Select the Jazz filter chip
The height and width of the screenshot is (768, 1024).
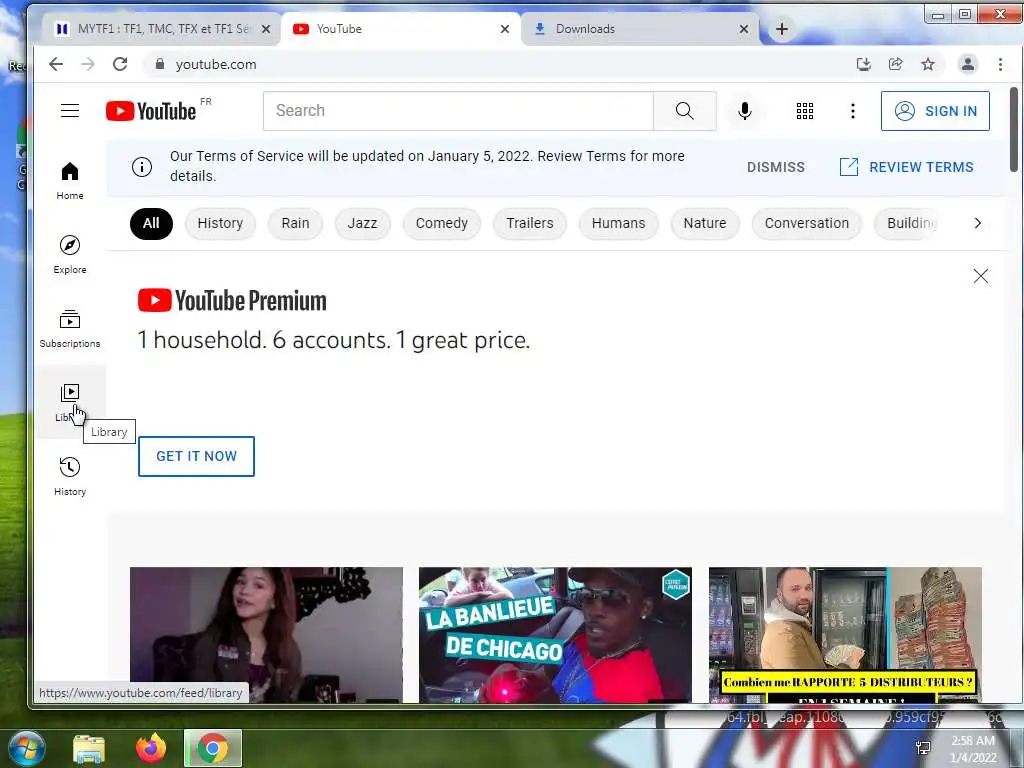(x=362, y=223)
